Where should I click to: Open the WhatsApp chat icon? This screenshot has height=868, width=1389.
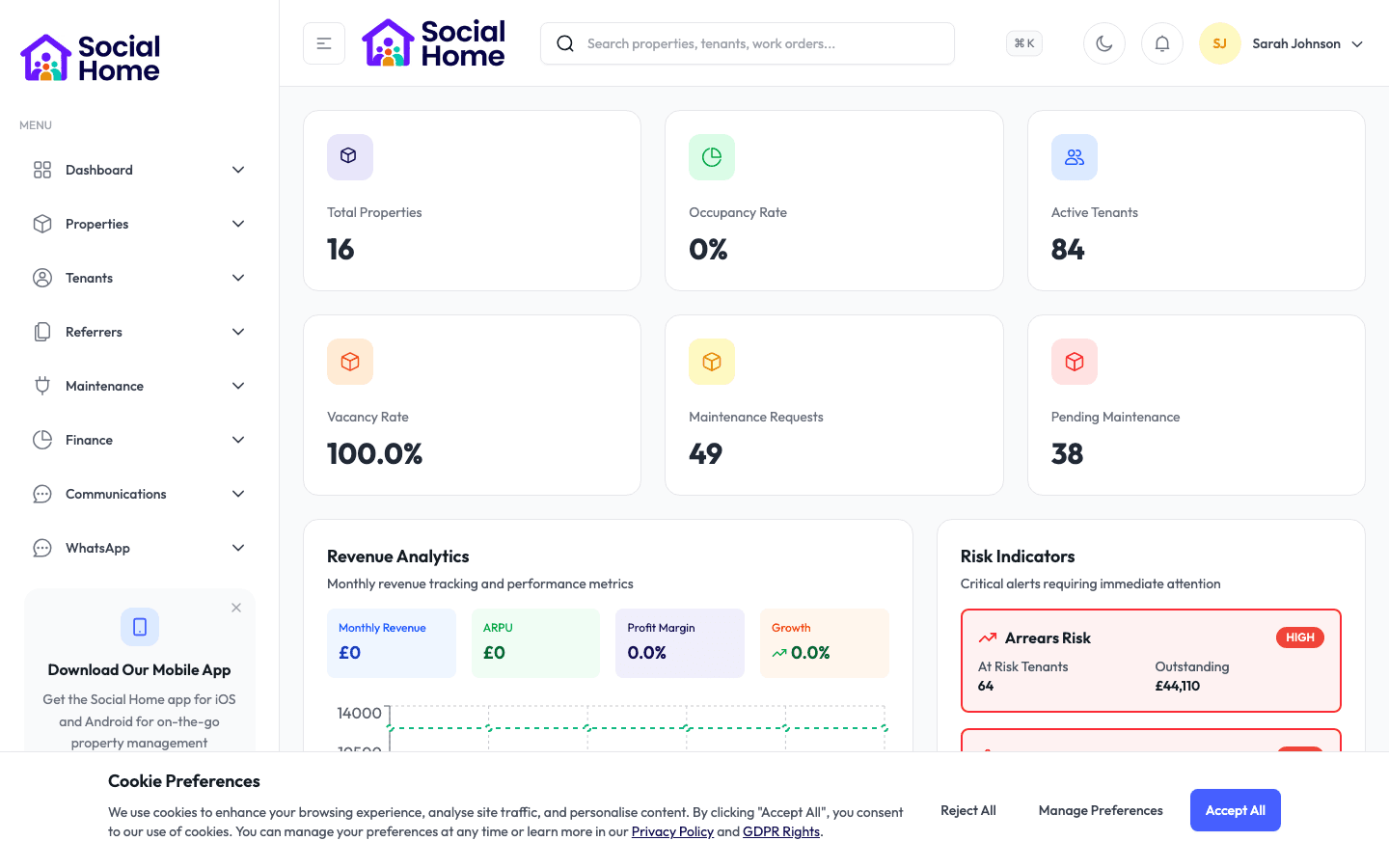[x=42, y=547]
